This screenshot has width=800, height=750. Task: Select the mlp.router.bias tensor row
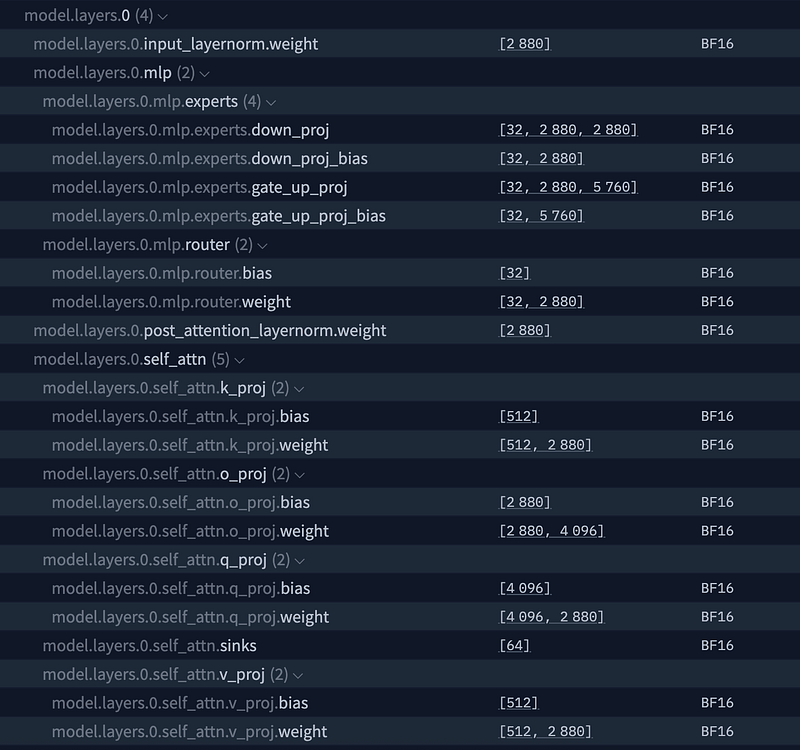(400, 273)
